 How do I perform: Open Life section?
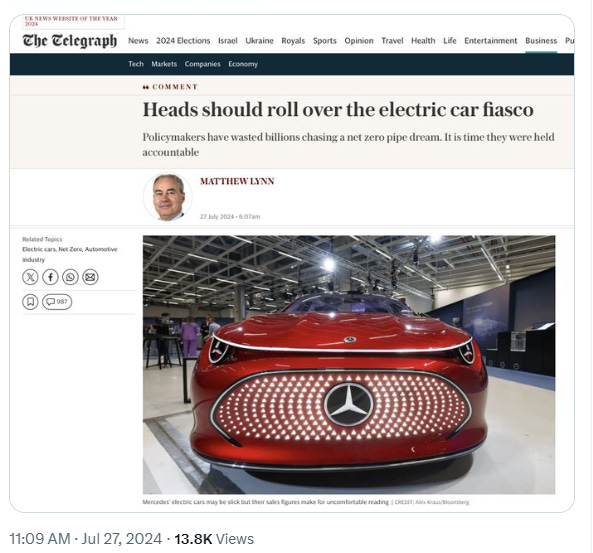(x=450, y=41)
